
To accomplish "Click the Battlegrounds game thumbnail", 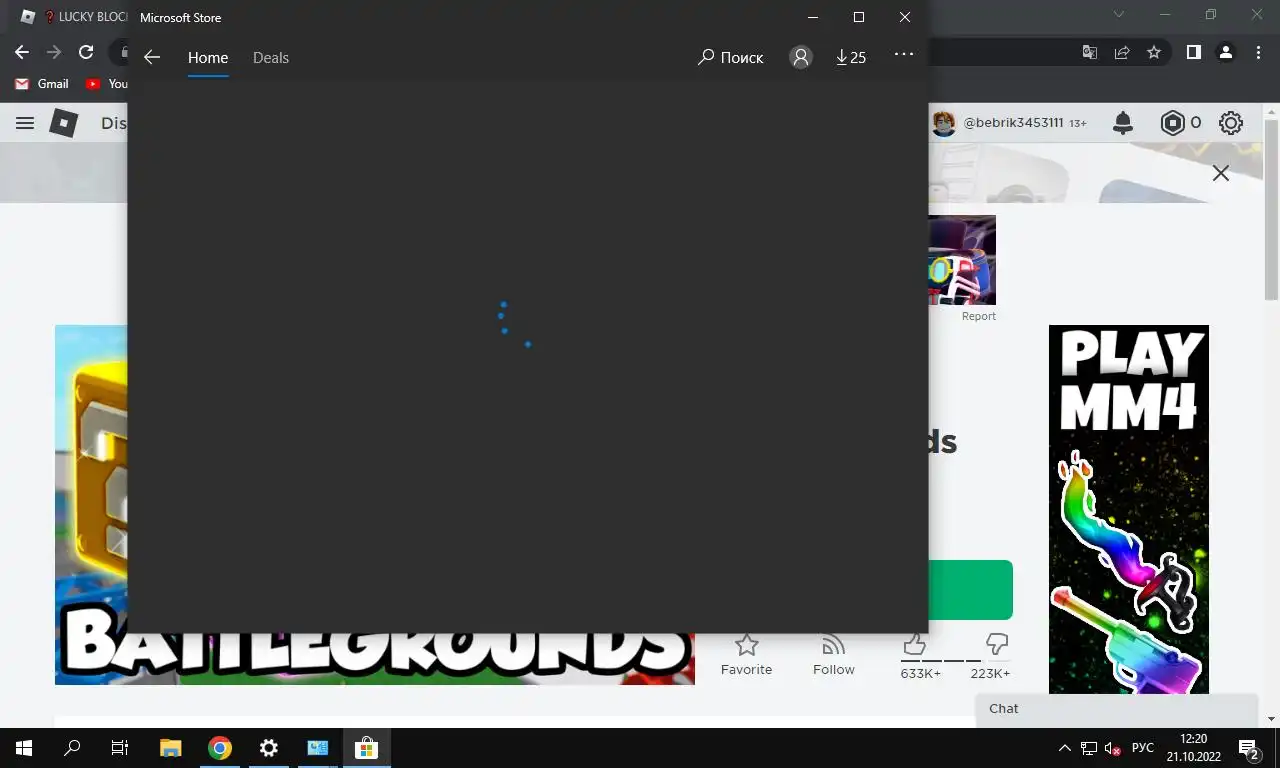I will point(374,658).
